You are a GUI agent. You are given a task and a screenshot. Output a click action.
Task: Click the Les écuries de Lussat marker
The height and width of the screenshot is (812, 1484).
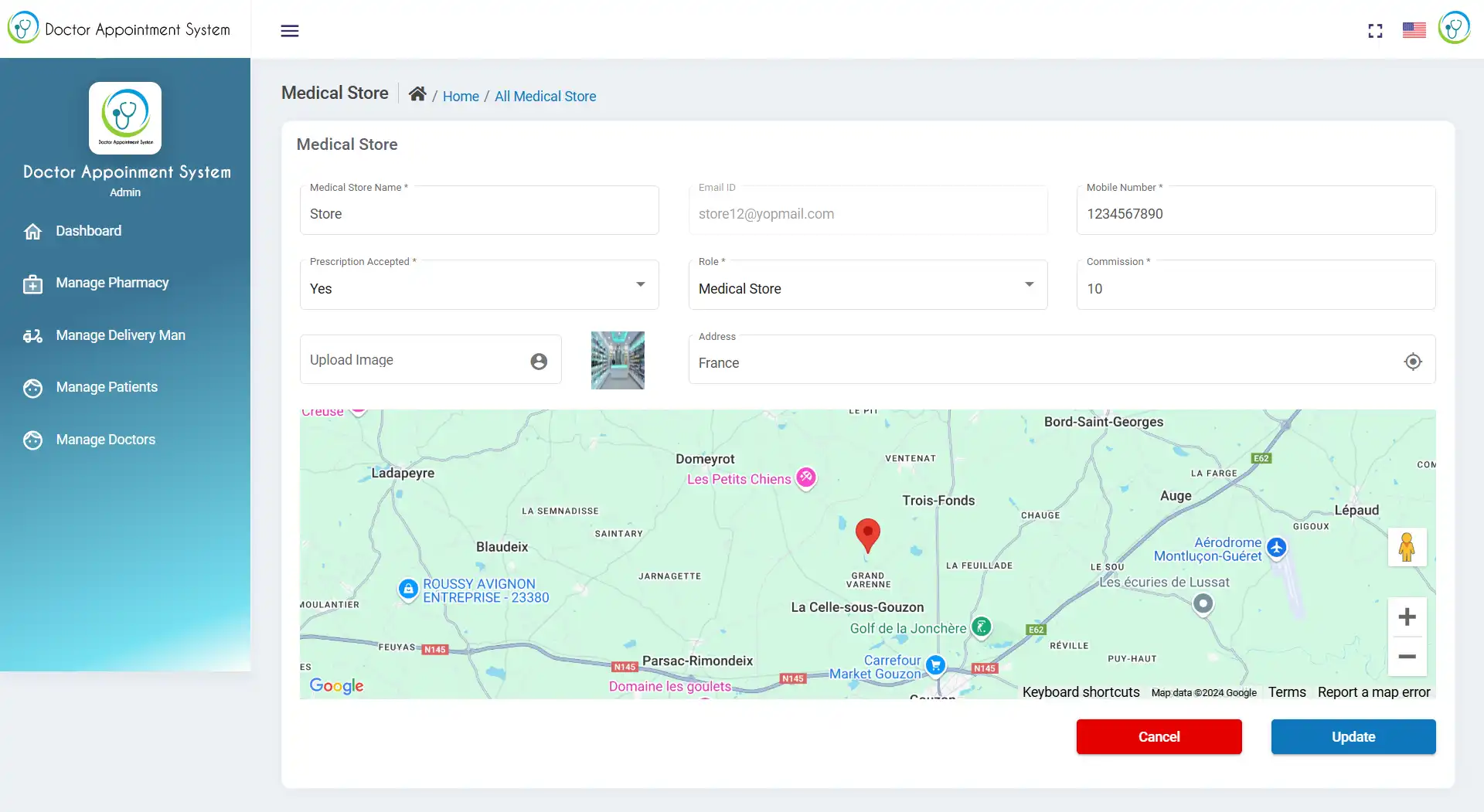[x=1203, y=603]
